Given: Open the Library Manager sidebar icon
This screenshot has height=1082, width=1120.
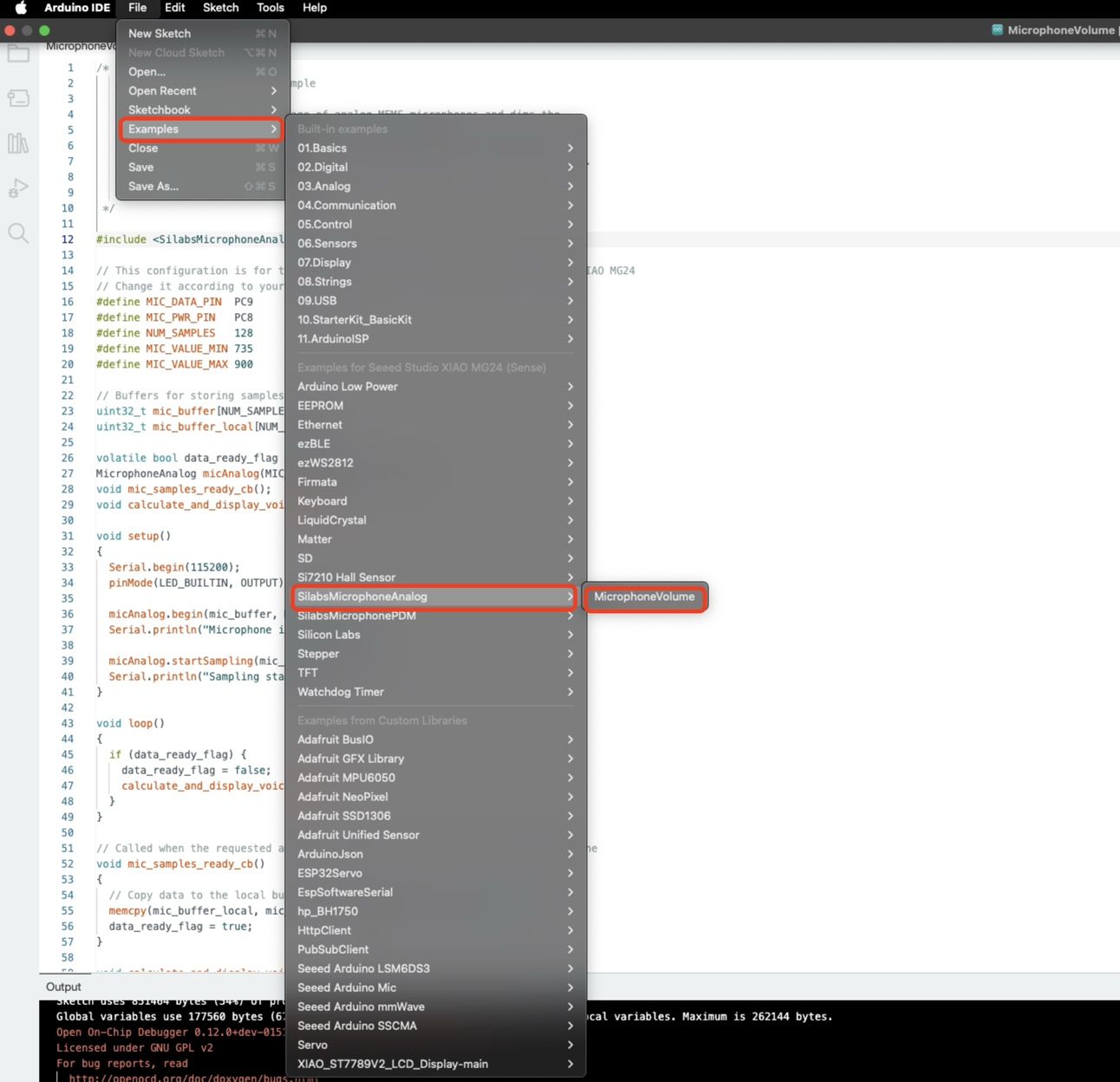Looking at the screenshot, I should [x=18, y=143].
